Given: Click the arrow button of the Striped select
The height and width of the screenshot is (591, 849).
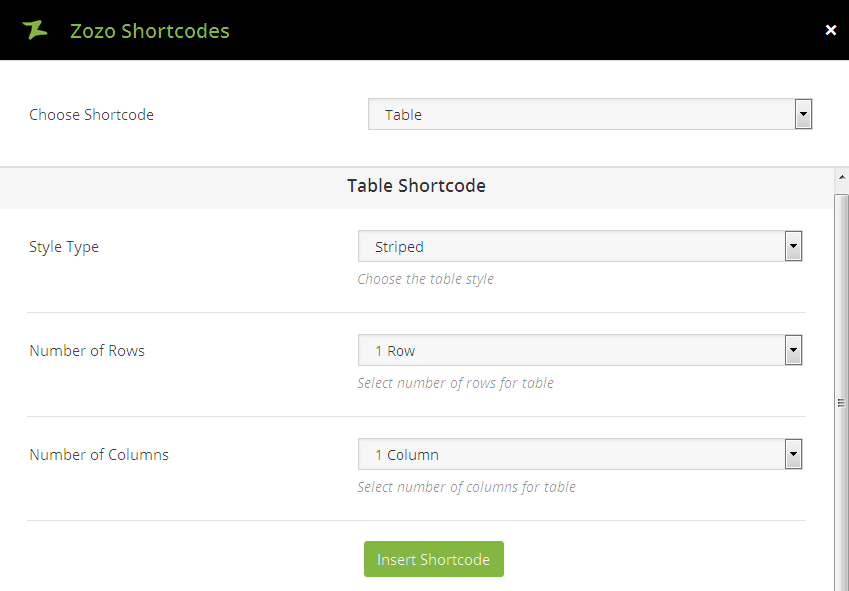Looking at the screenshot, I should (794, 246).
